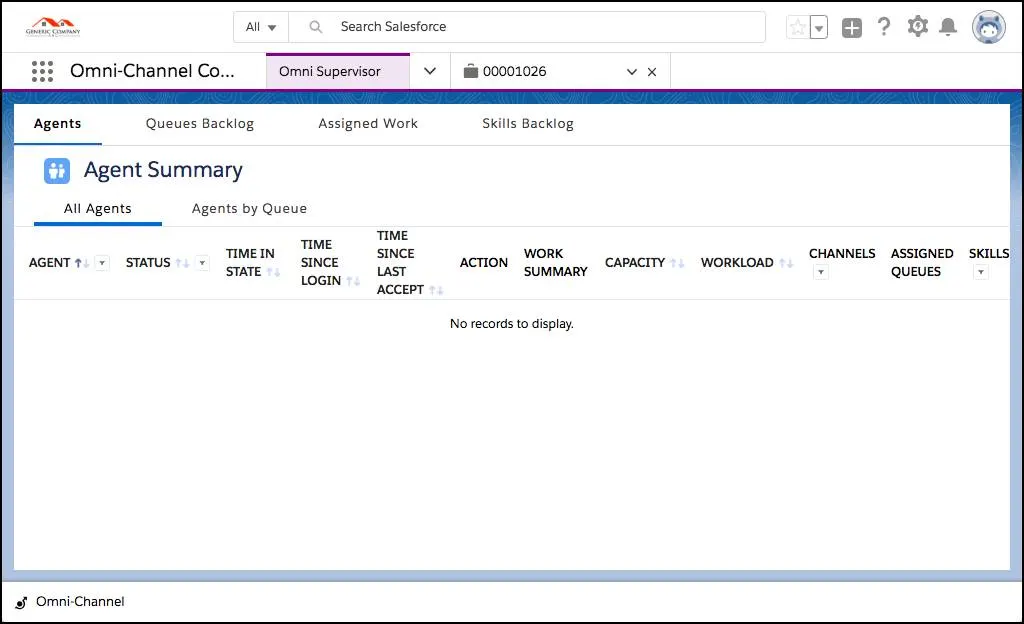Screen dimensions: 1024x624
Task: Open the Notifications bell
Action: (948, 27)
